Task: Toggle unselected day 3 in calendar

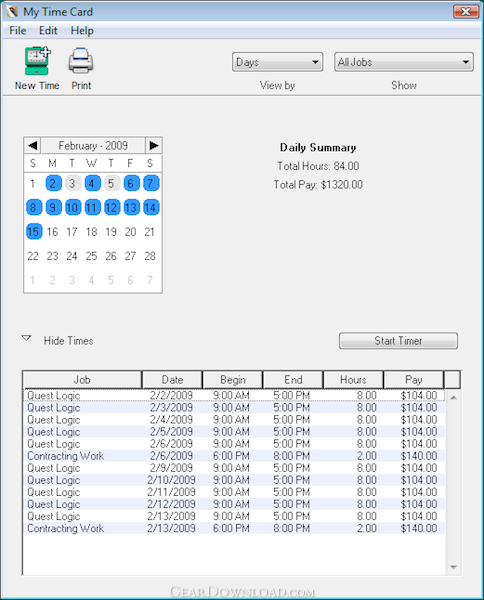Action: (x=72, y=183)
